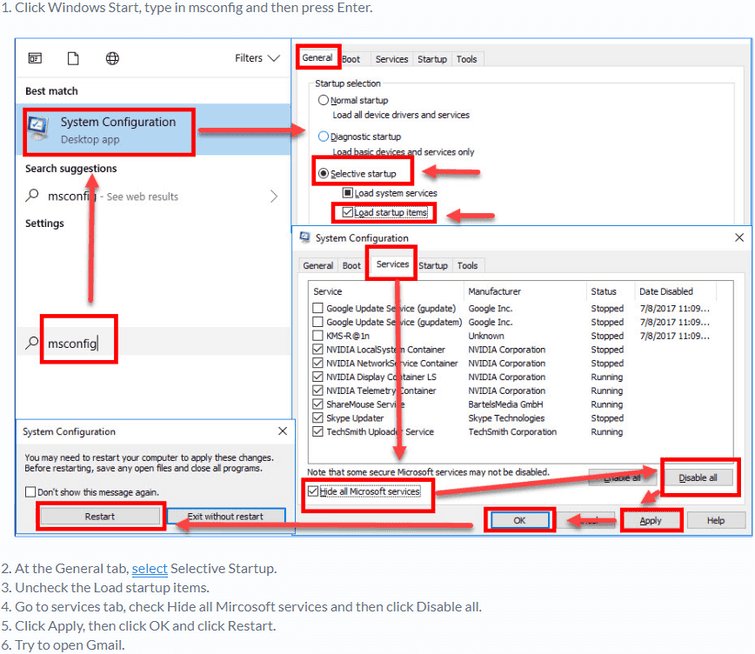The width and height of the screenshot is (755, 654).
Task: Check the KMS-R@1n service checkbox
Action: 318,336
